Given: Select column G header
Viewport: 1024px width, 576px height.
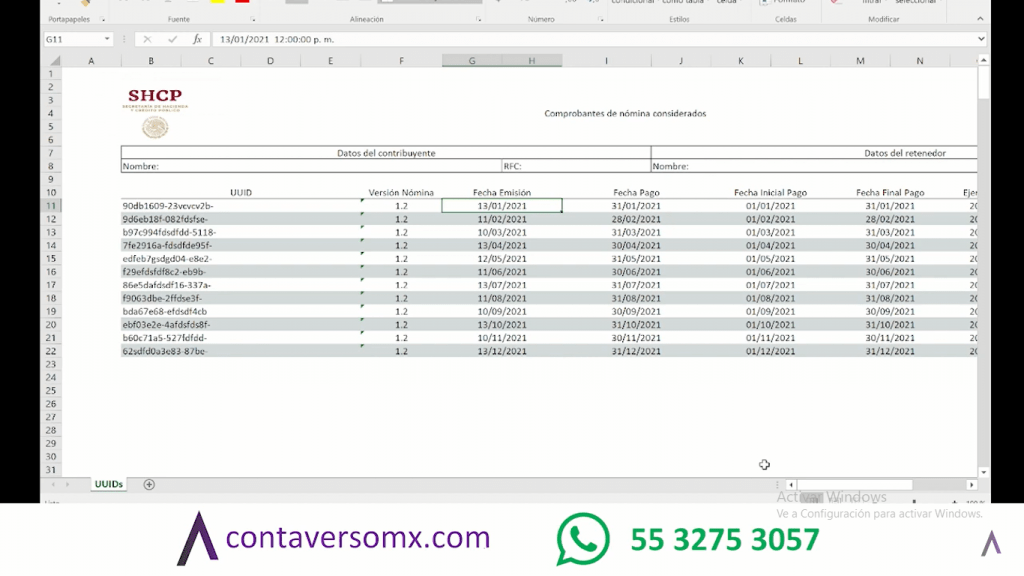Looking at the screenshot, I should pyautogui.click(x=472, y=61).
